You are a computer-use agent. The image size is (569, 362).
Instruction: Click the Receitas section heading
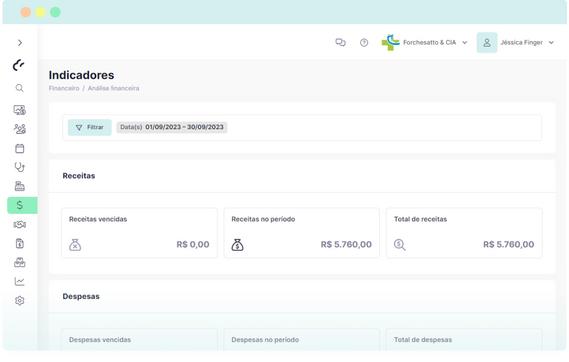[79, 176]
